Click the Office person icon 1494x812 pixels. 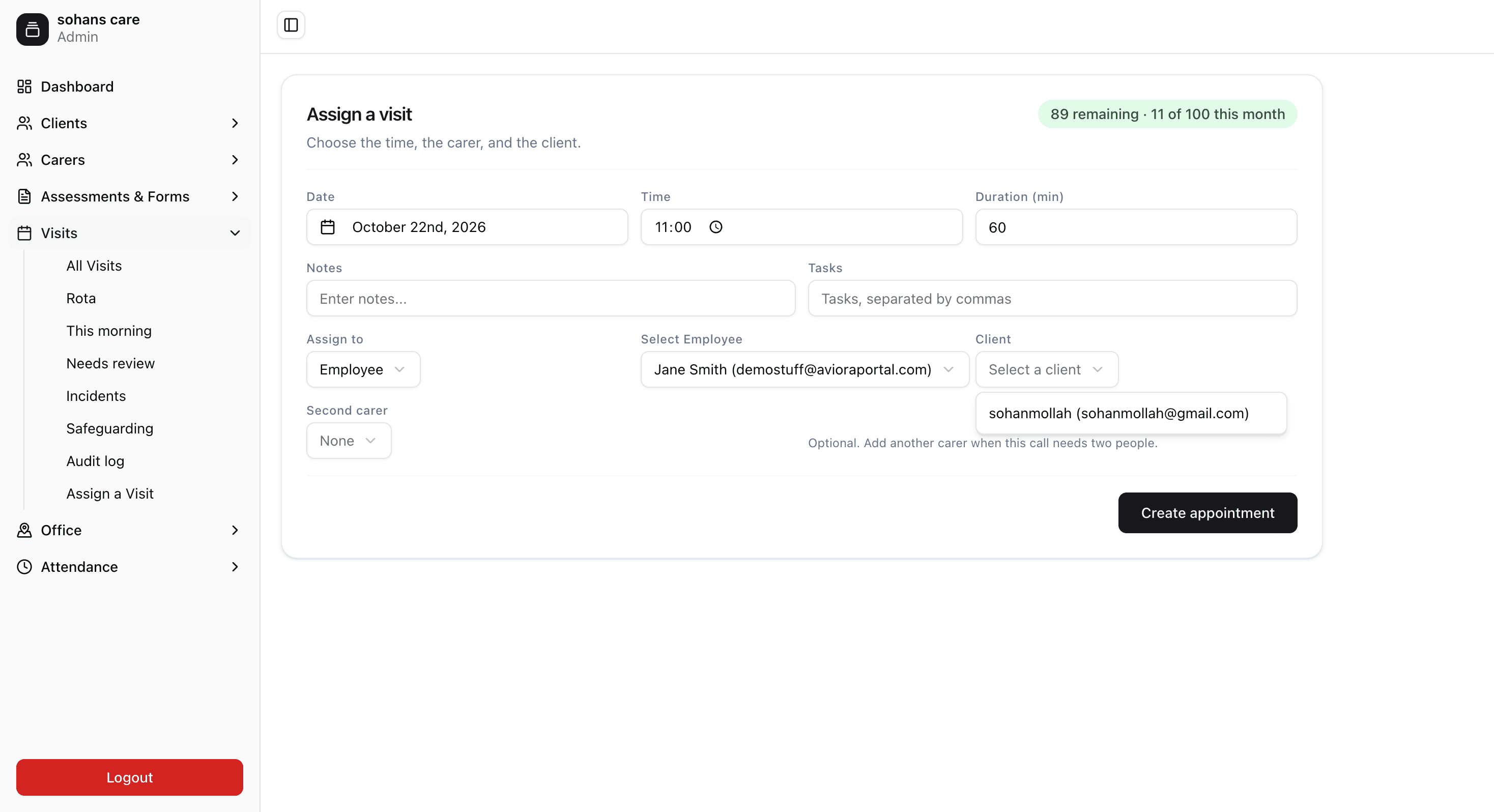(24, 530)
